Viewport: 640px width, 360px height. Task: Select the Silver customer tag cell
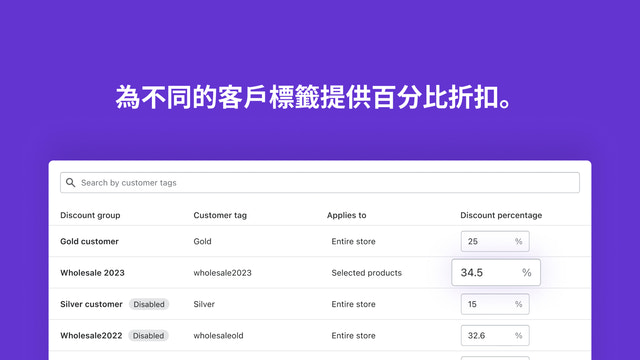(204, 304)
